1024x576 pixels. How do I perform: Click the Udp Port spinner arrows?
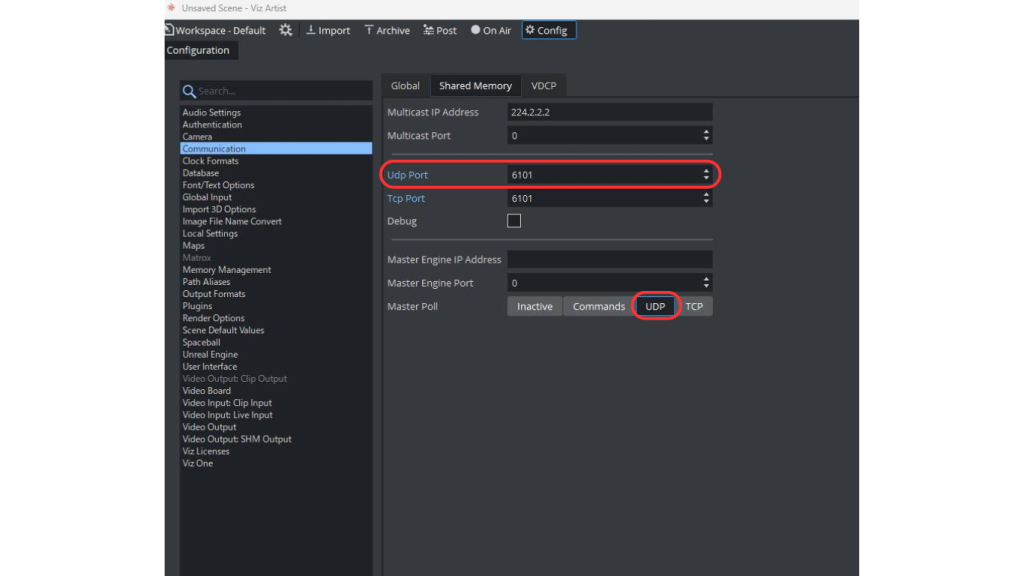(706, 175)
